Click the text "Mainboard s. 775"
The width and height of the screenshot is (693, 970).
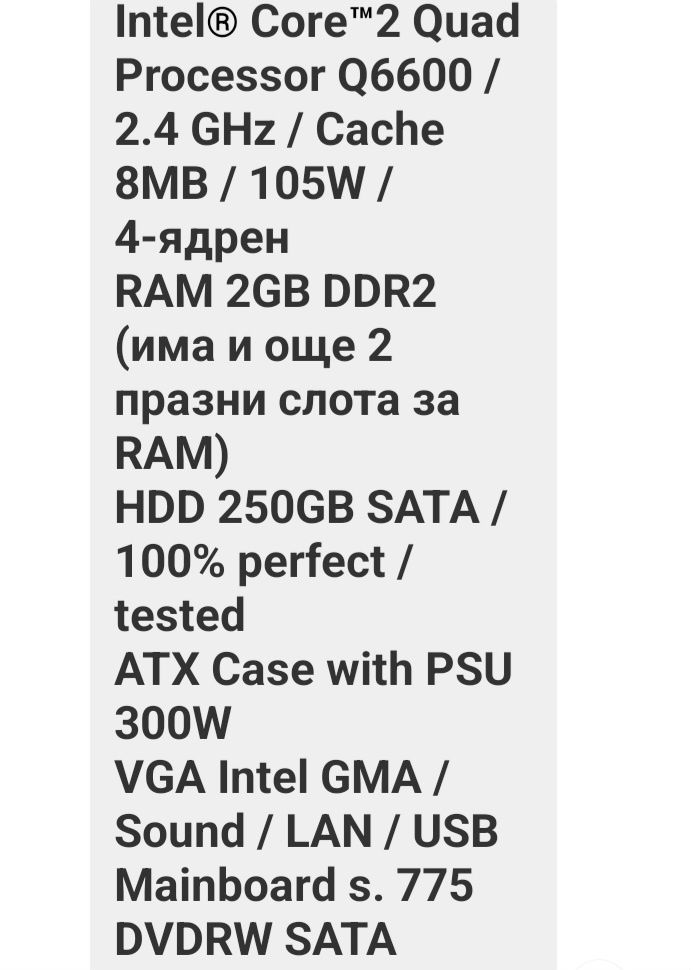pos(295,885)
